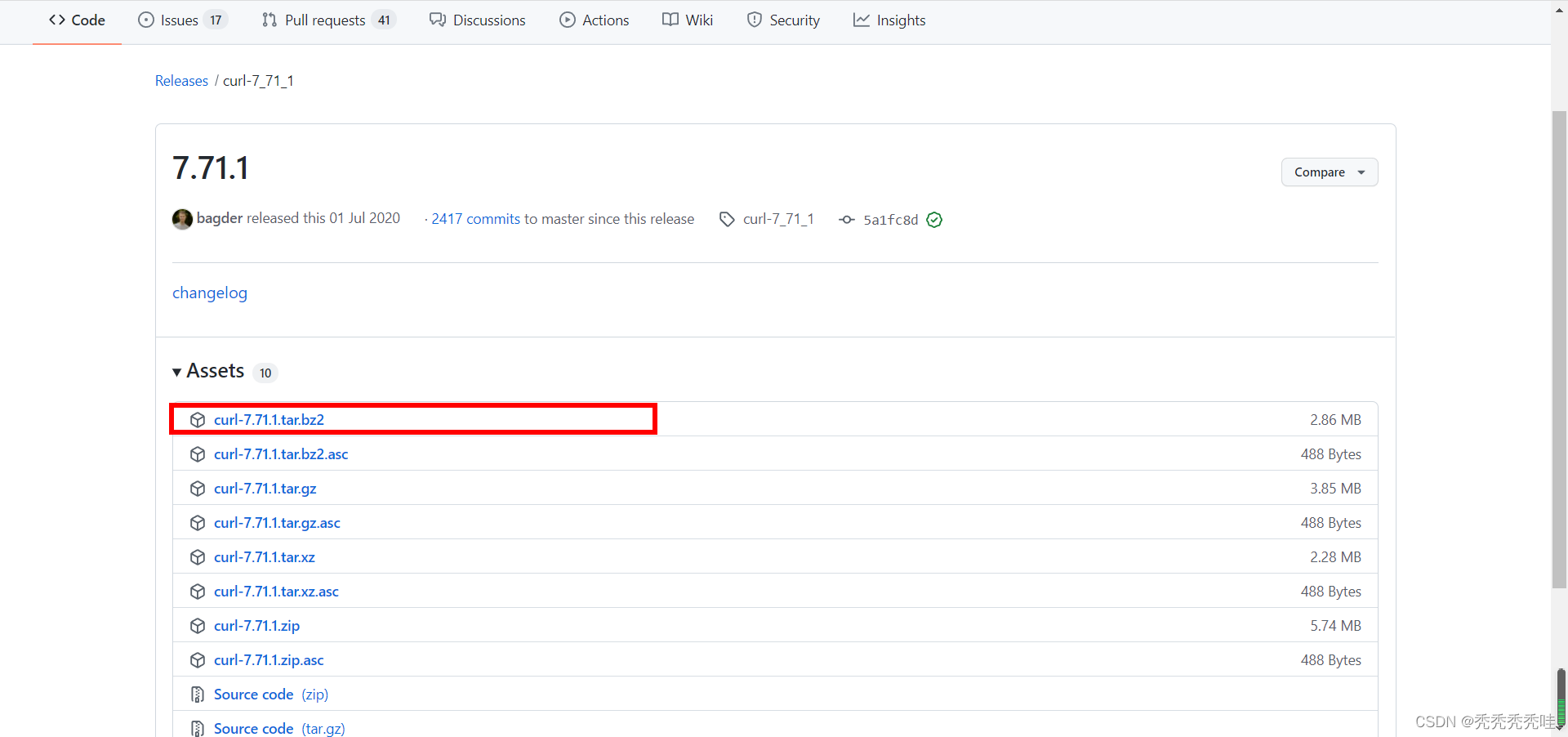Download Source code (zip)
Image resolution: width=1568 pixels, height=737 pixels.
coord(271,695)
